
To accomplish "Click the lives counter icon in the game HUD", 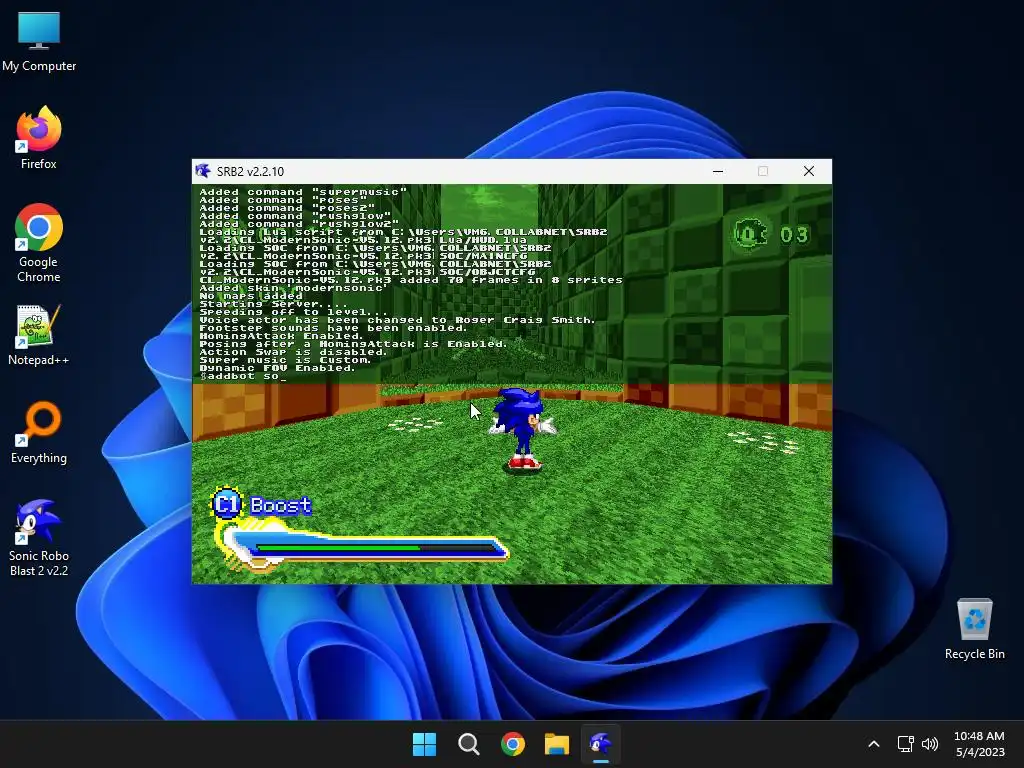I will point(750,234).
